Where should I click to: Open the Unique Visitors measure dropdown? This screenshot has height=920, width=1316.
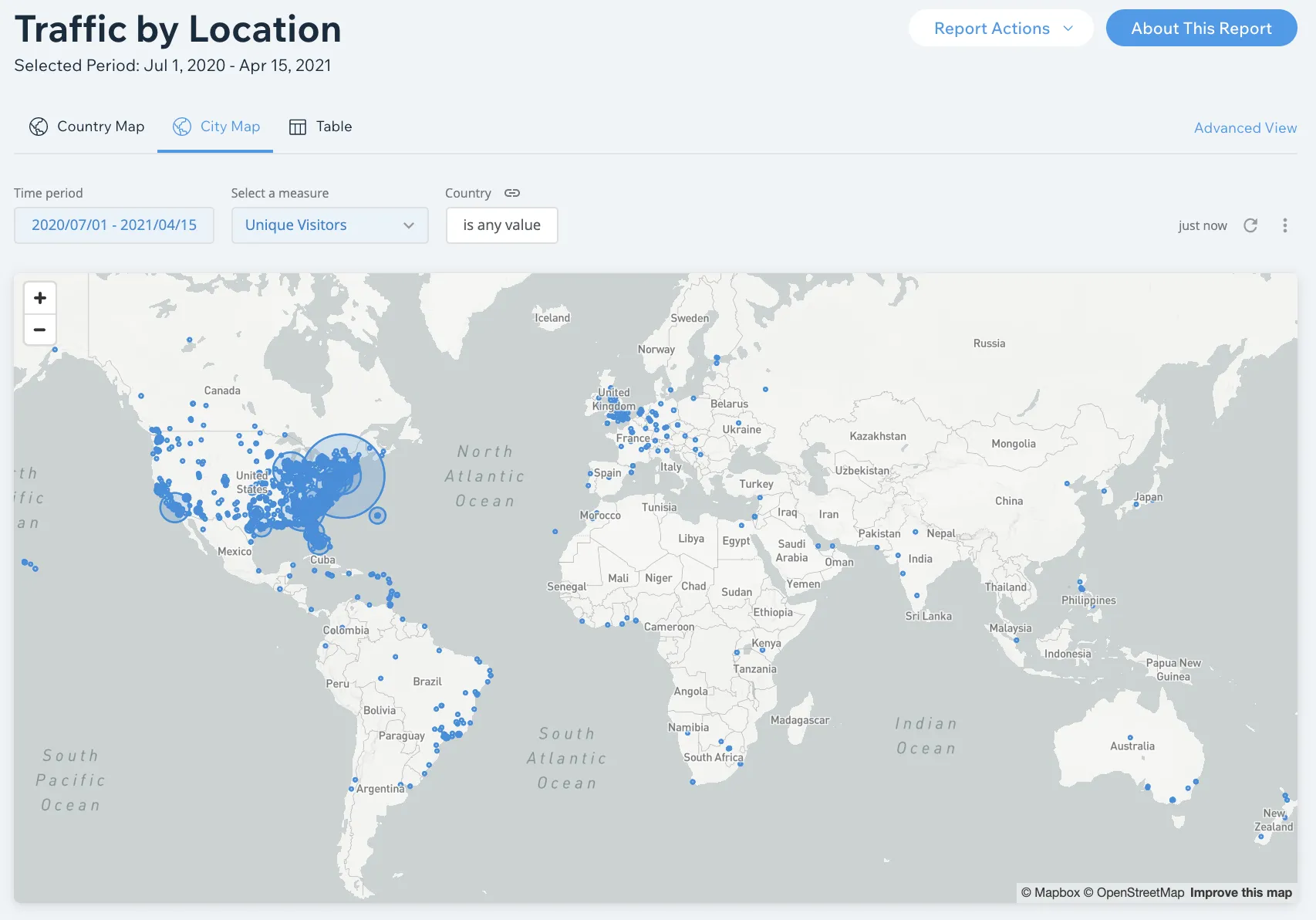pos(329,225)
